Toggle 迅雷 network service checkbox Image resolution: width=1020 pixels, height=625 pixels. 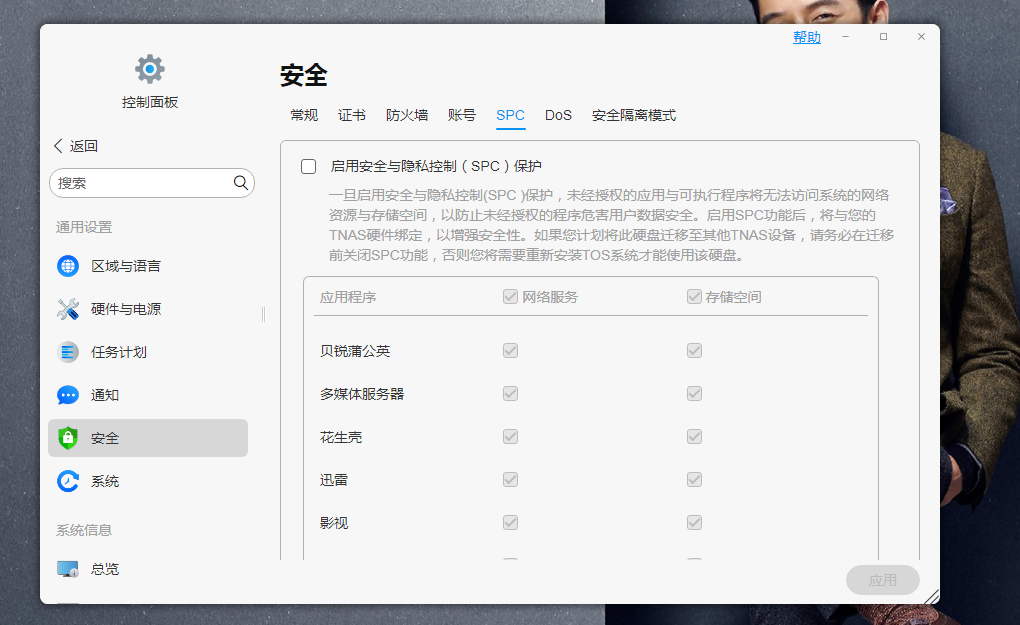tap(511, 479)
